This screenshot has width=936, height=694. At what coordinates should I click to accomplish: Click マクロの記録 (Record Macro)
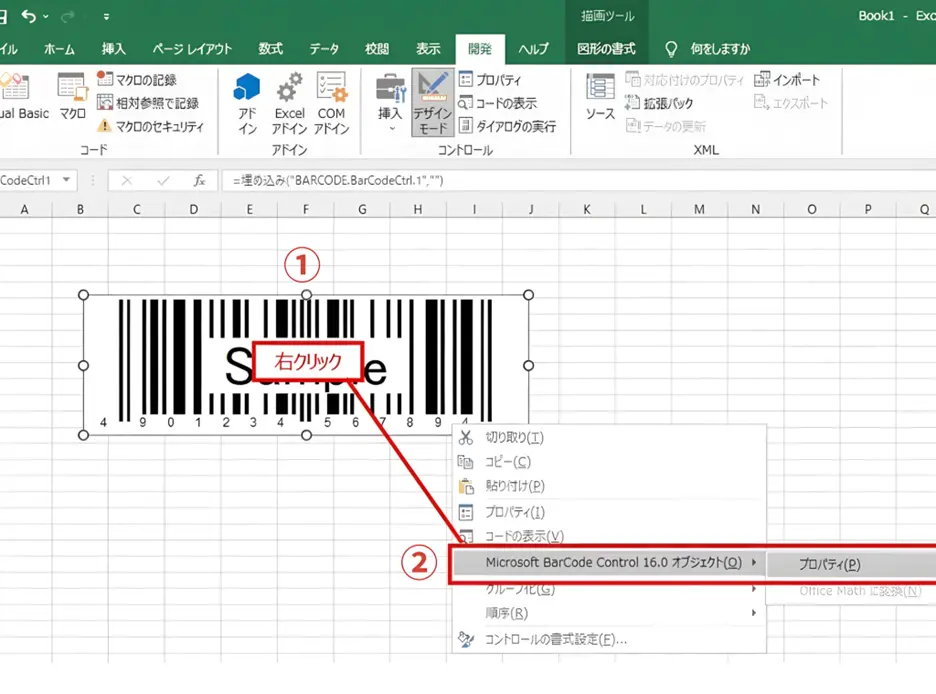(137, 79)
